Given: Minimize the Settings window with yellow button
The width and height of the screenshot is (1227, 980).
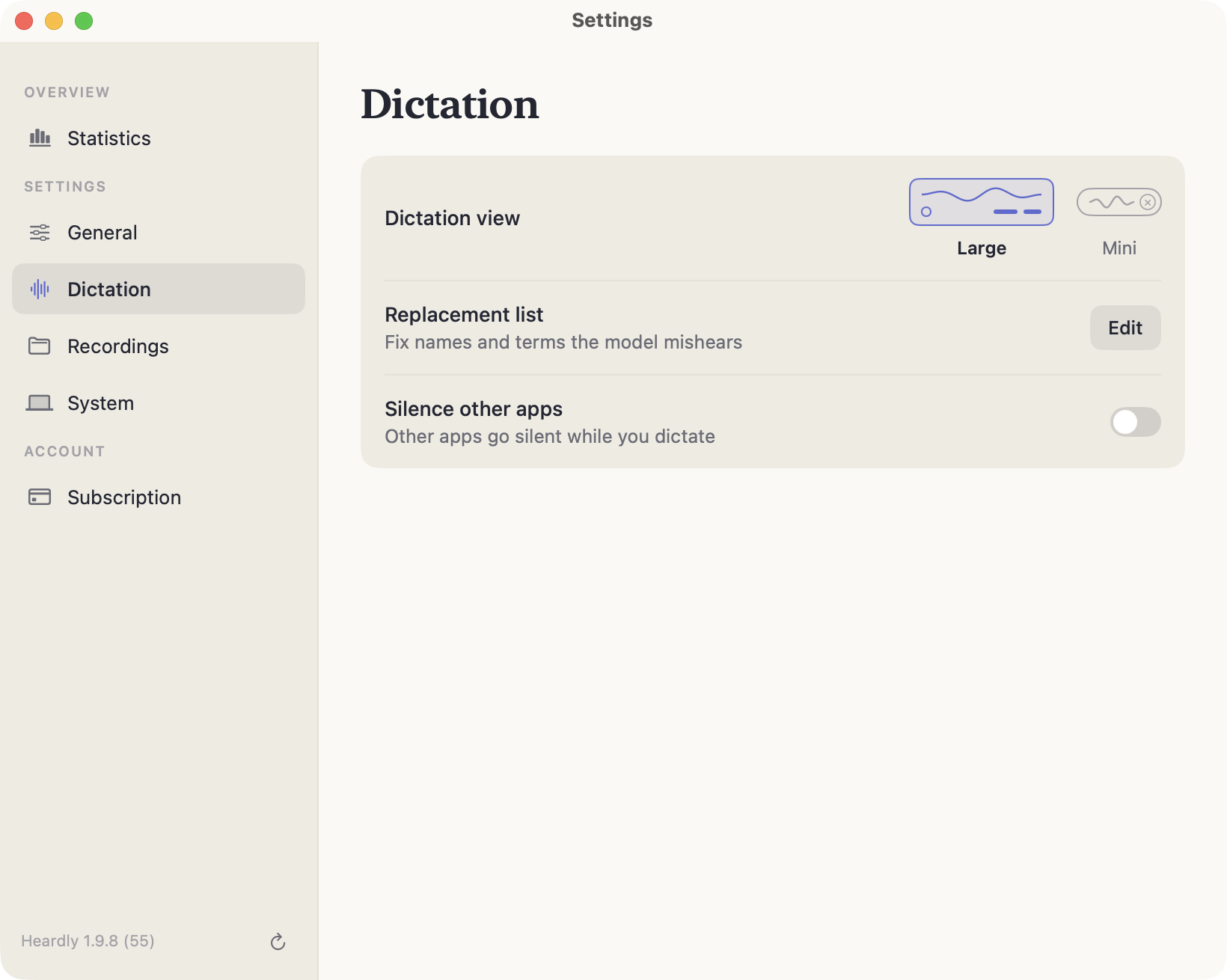Looking at the screenshot, I should [54, 21].
